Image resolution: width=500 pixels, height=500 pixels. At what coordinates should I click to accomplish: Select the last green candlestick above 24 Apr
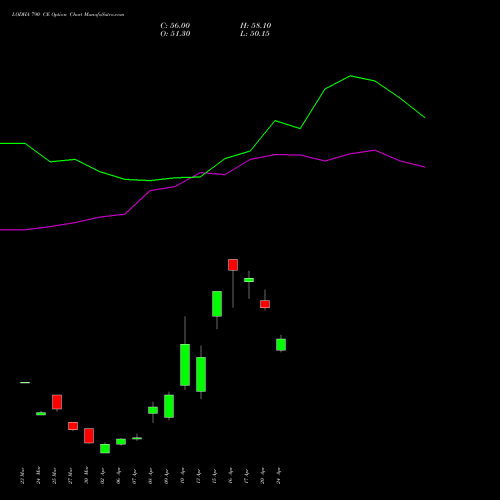(281, 345)
